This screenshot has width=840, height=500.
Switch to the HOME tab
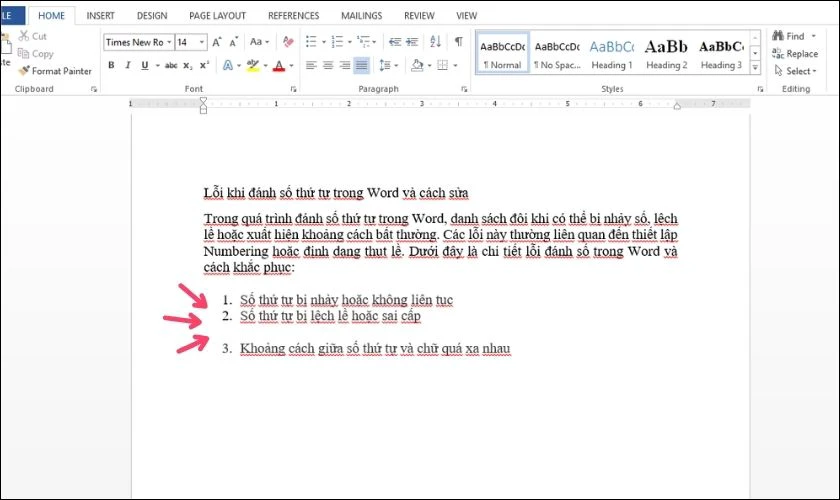(x=51, y=16)
